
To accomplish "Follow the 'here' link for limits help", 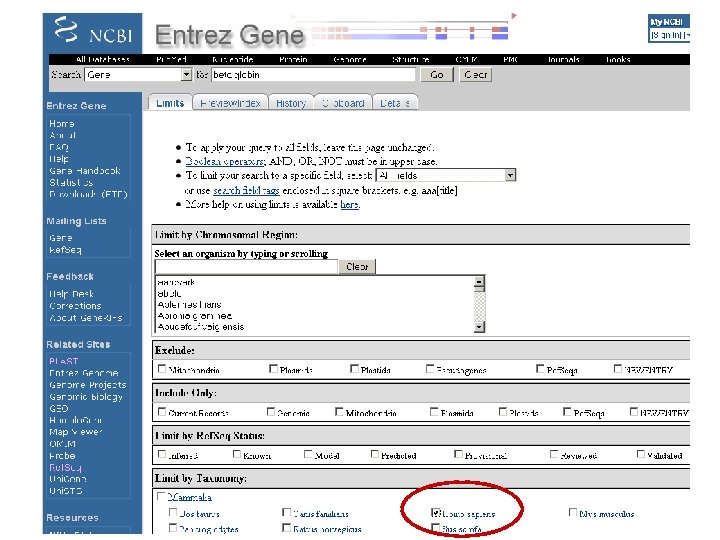I will tap(349, 205).
